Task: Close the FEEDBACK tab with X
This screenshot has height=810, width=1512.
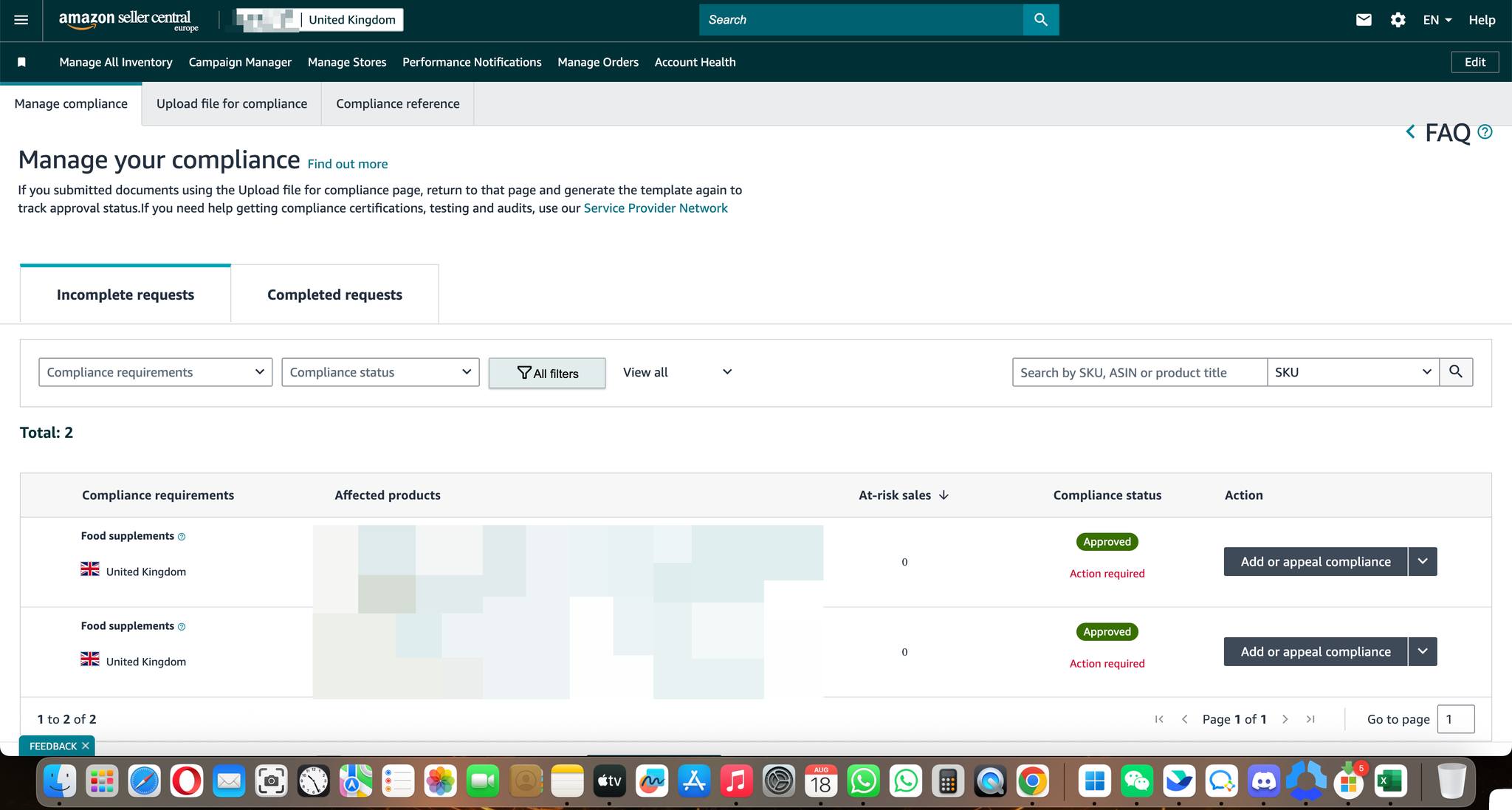Action: [86, 746]
